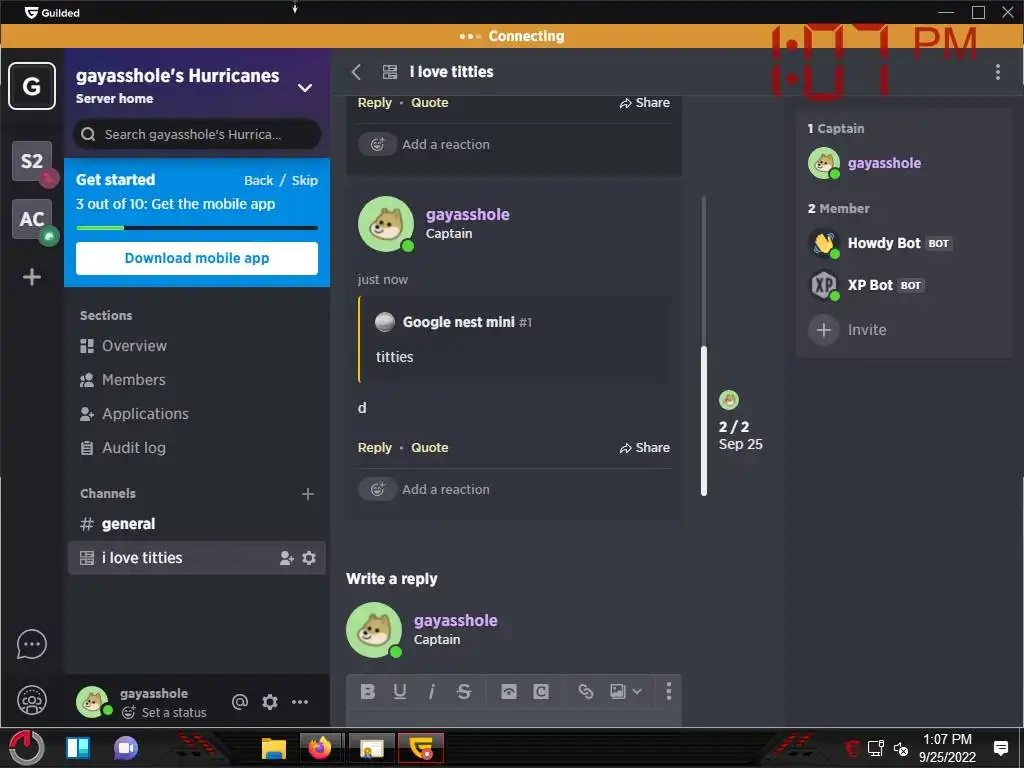
Task: Open XP Bot member entry
Action: 867,285
